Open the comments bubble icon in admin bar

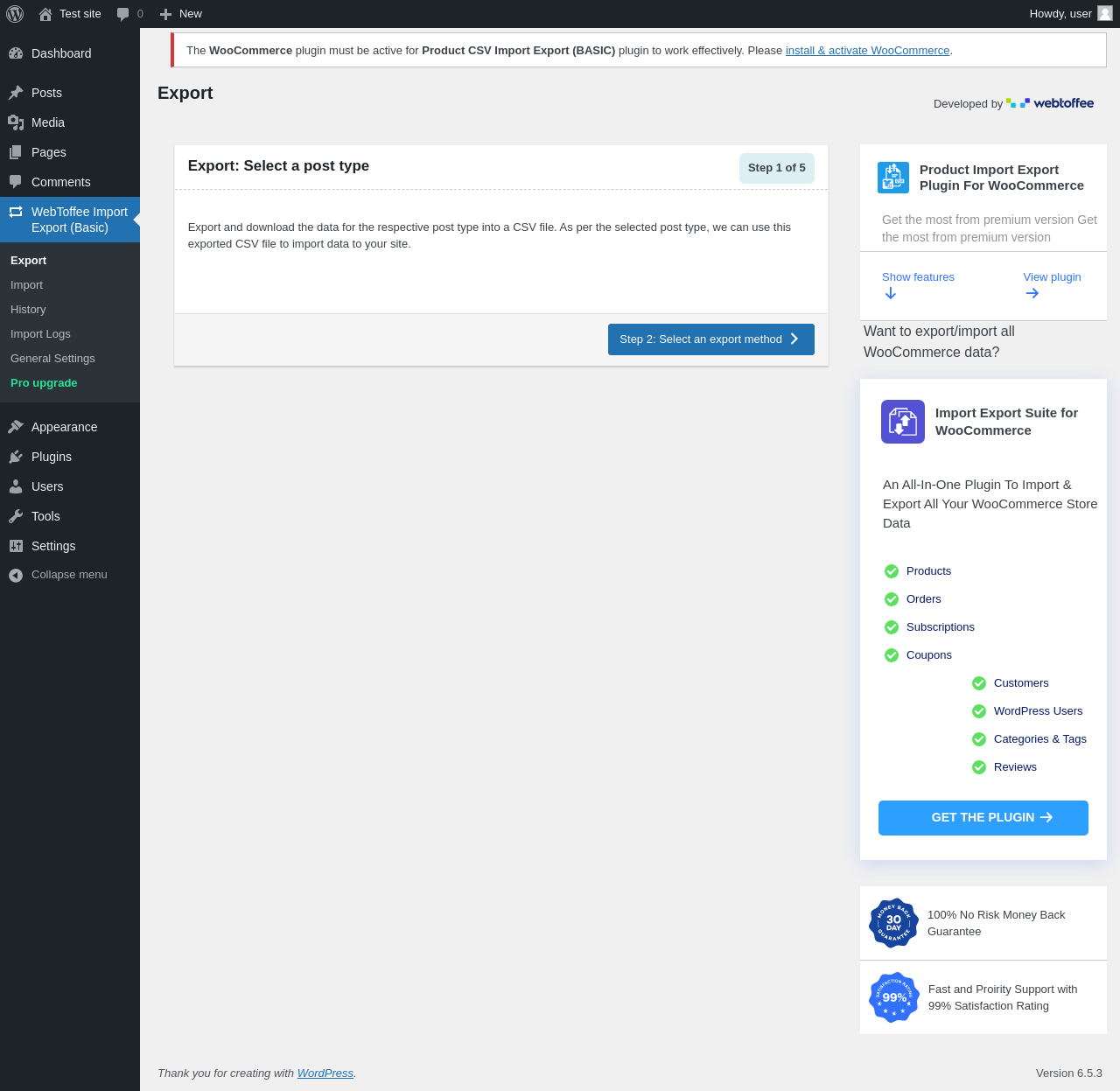(x=123, y=14)
